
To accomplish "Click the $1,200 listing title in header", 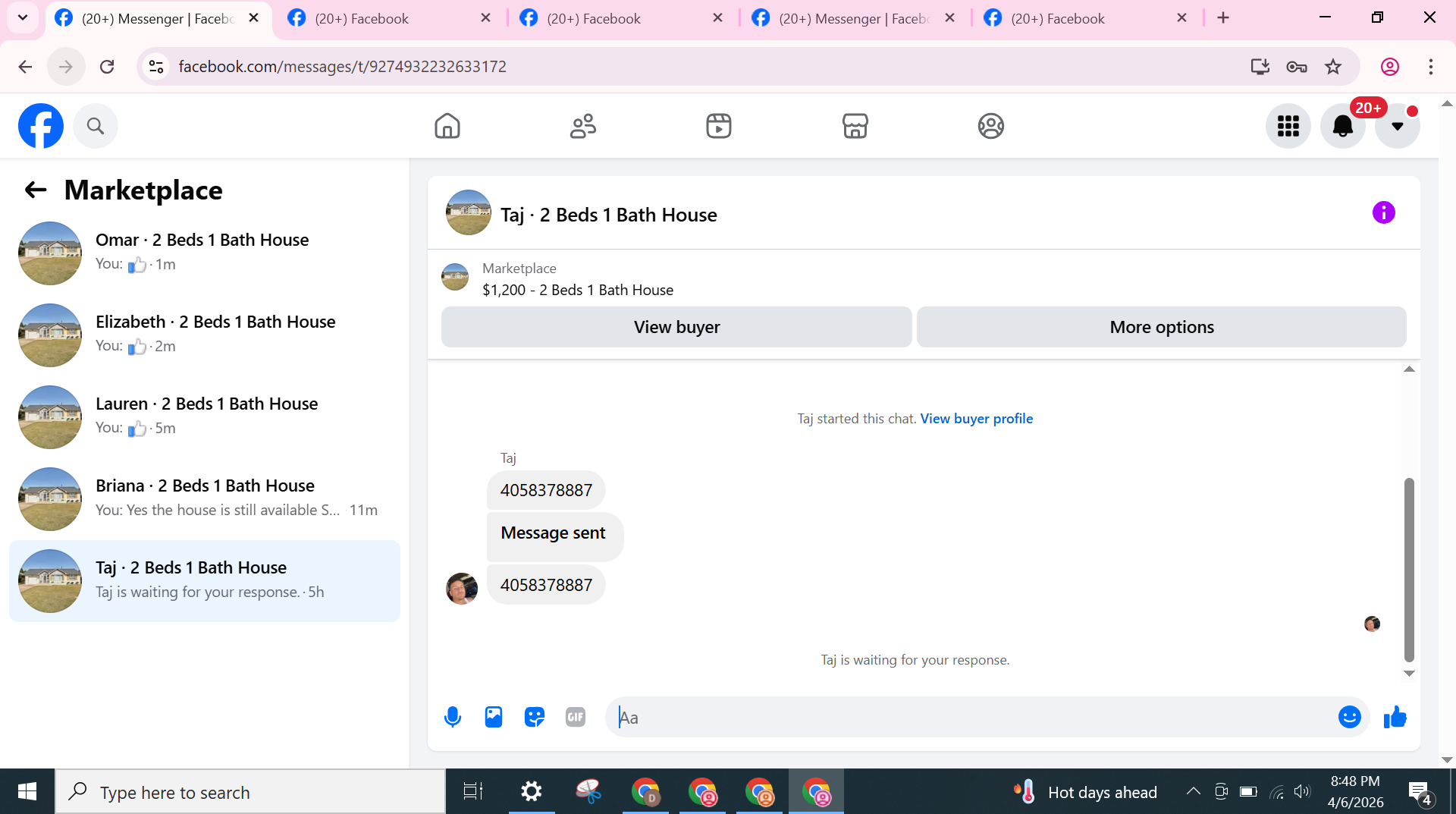I will click(578, 290).
